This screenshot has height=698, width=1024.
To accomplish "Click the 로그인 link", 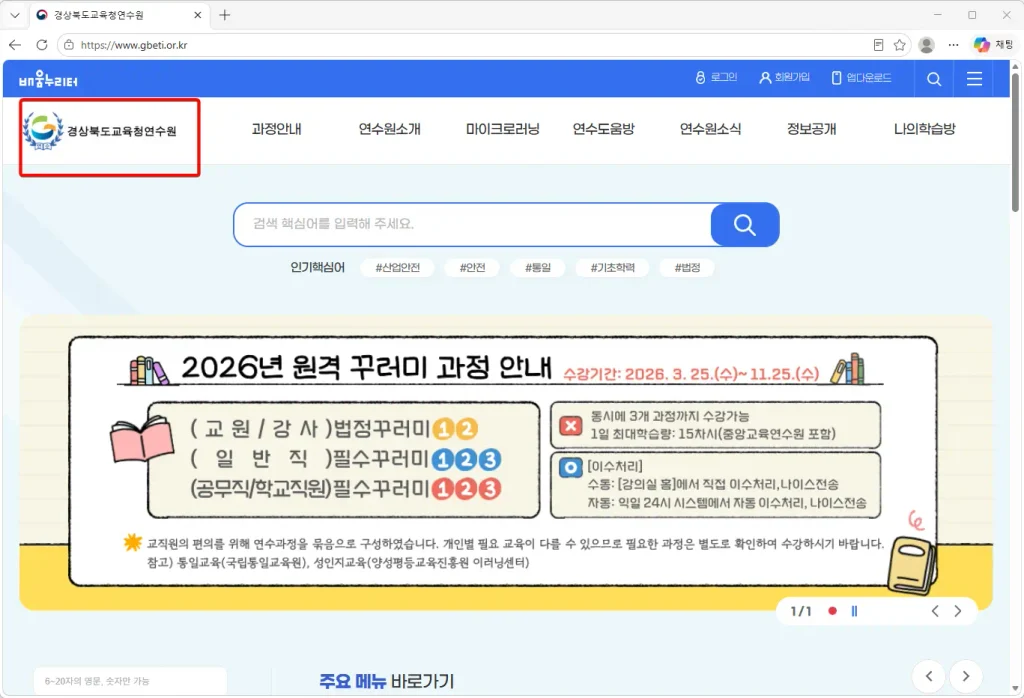I will 716,78.
